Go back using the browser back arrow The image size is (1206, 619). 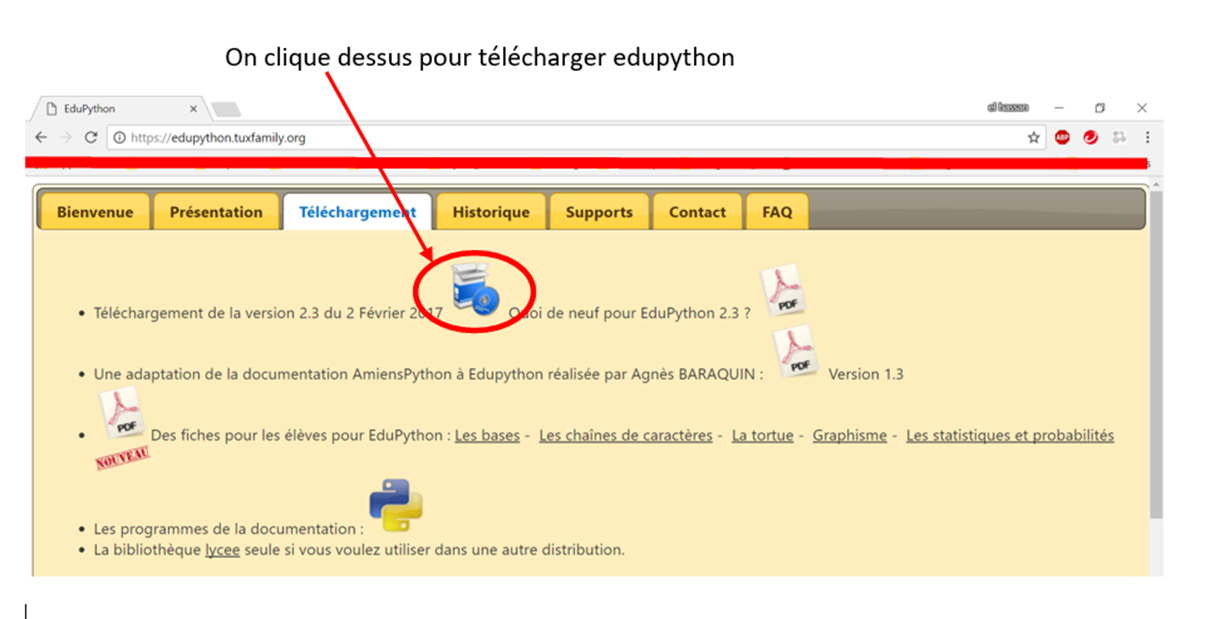pyautogui.click(x=41, y=138)
